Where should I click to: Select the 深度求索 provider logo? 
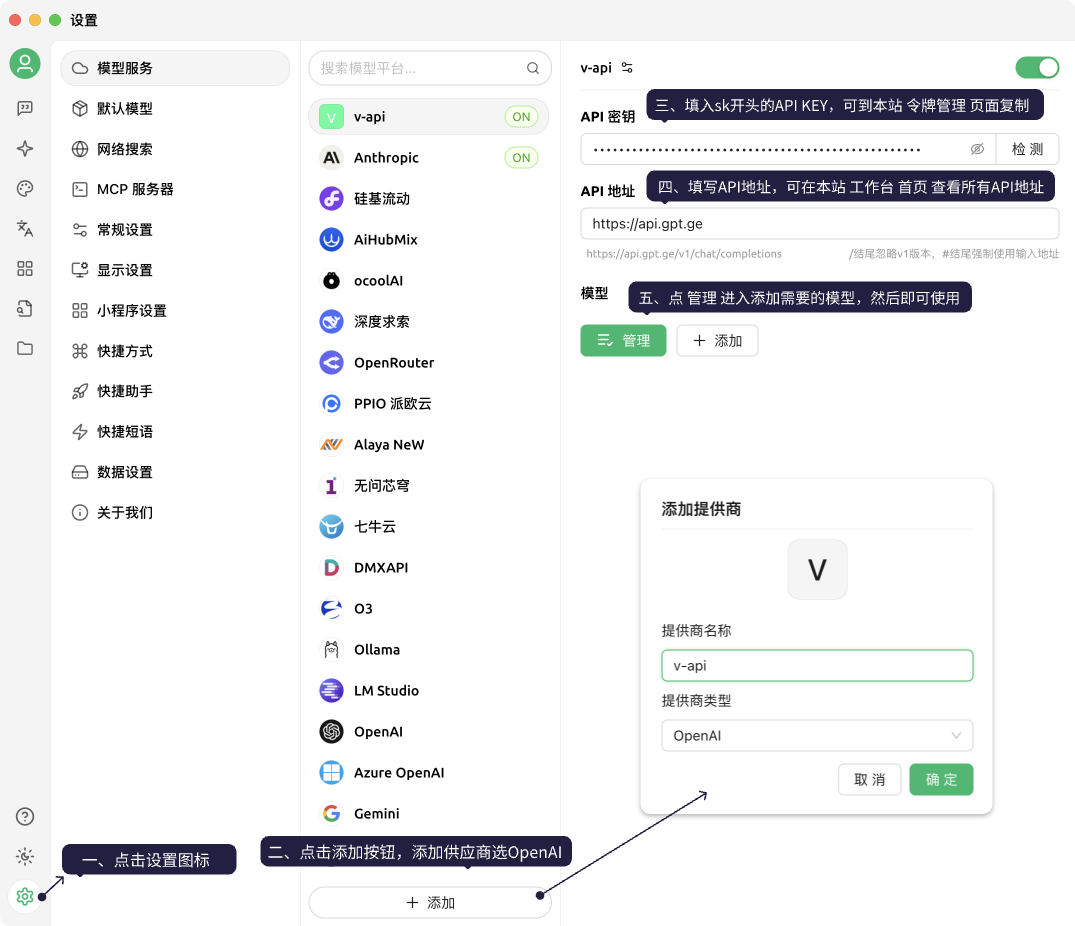(331, 321)
